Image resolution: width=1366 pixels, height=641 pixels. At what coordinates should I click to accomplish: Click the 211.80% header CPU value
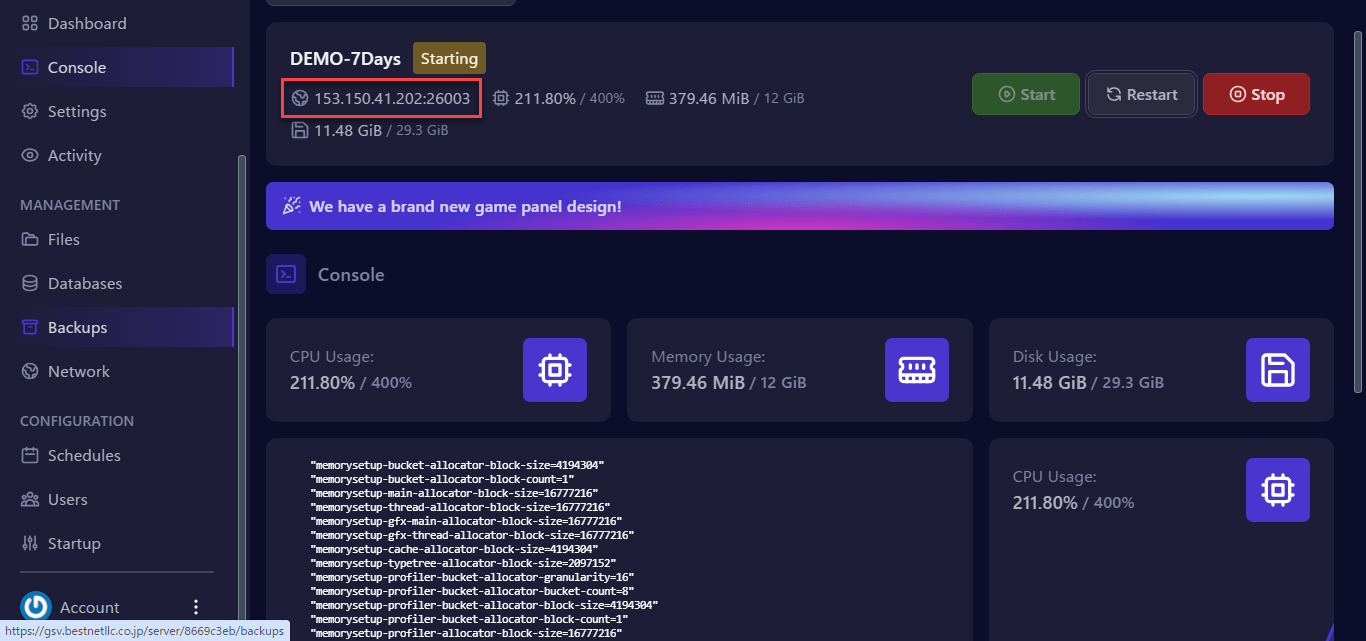tap(545, 98)
